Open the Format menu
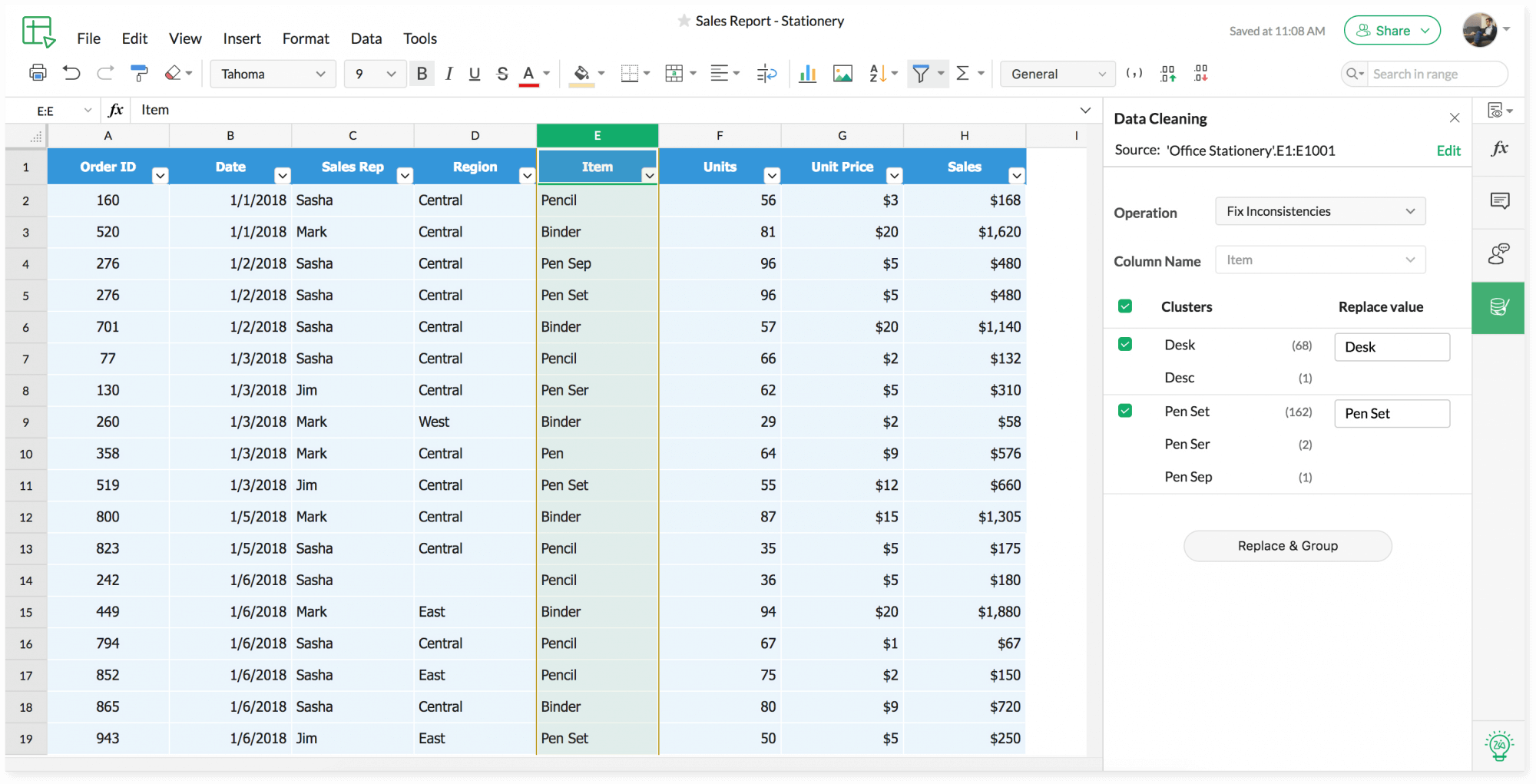Image resolution: width=1536 pixels, height=784 pixels. 306,38
